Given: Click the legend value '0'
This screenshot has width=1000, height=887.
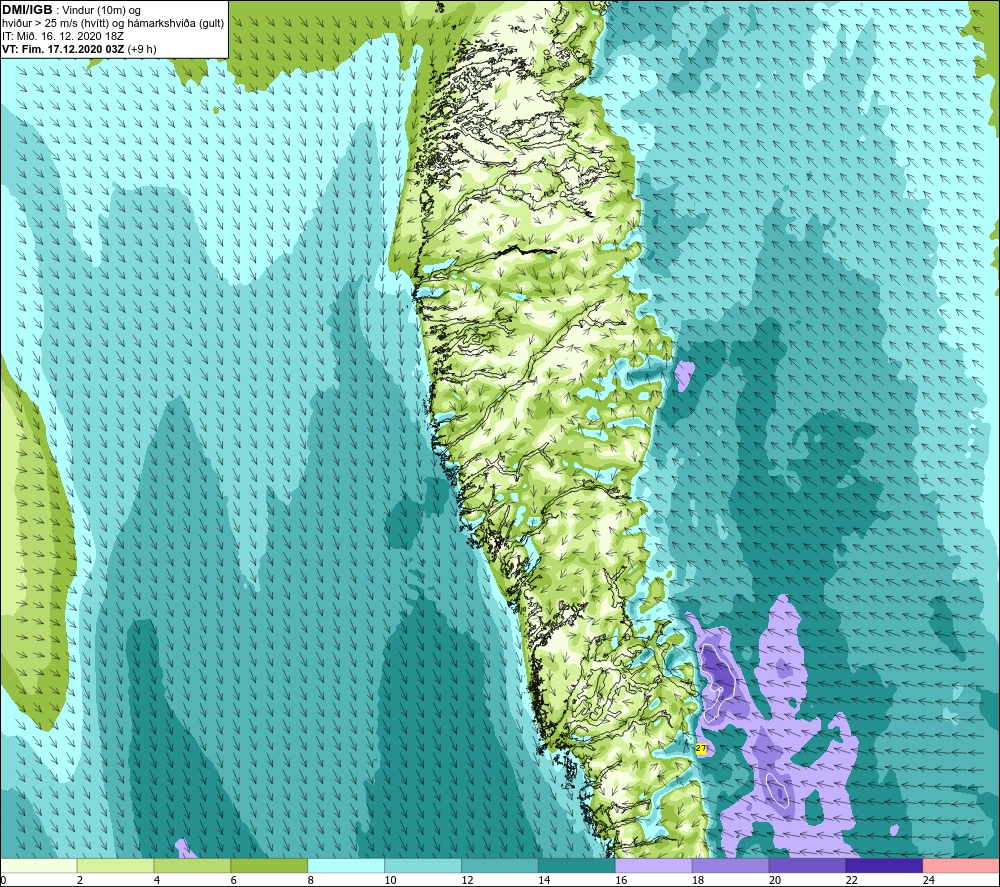Looking at the screenshot, I should click(x=3, y=880).
